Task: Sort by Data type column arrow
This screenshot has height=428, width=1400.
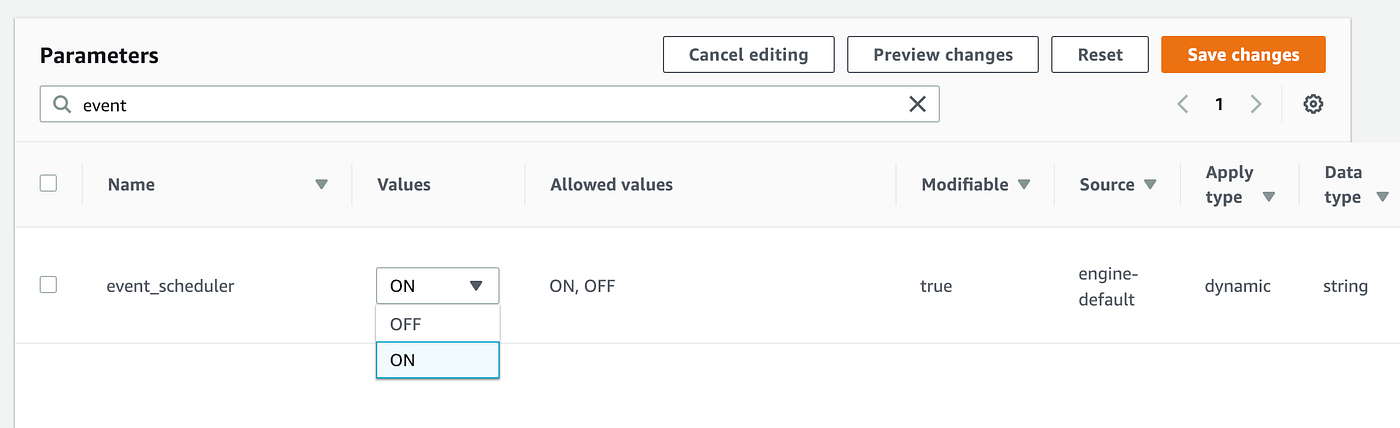Action: tap(1382, 197)
